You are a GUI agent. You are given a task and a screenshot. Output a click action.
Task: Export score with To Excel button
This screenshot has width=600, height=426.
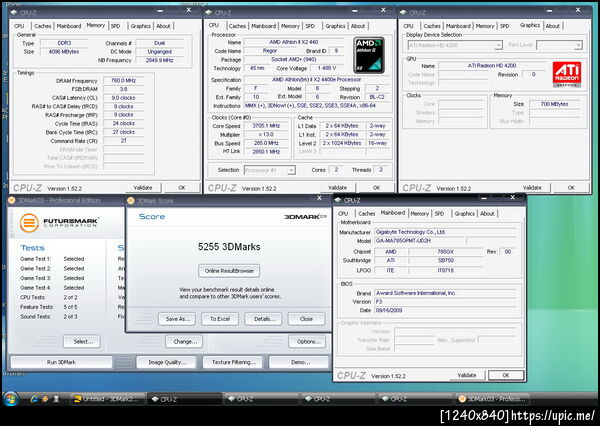[220, 319]
